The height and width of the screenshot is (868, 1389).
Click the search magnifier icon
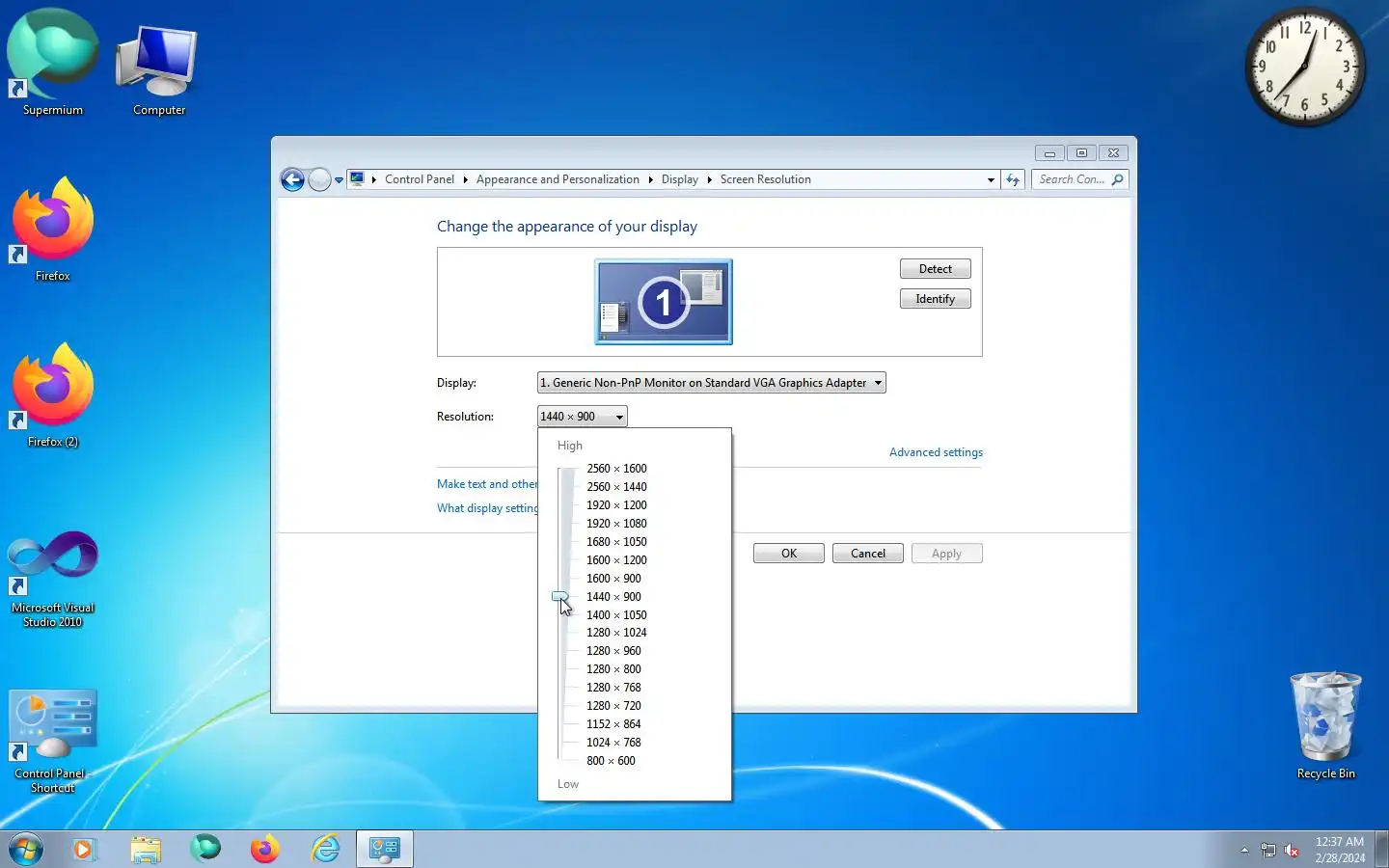pyautogui.click(x=1117, y=179)
